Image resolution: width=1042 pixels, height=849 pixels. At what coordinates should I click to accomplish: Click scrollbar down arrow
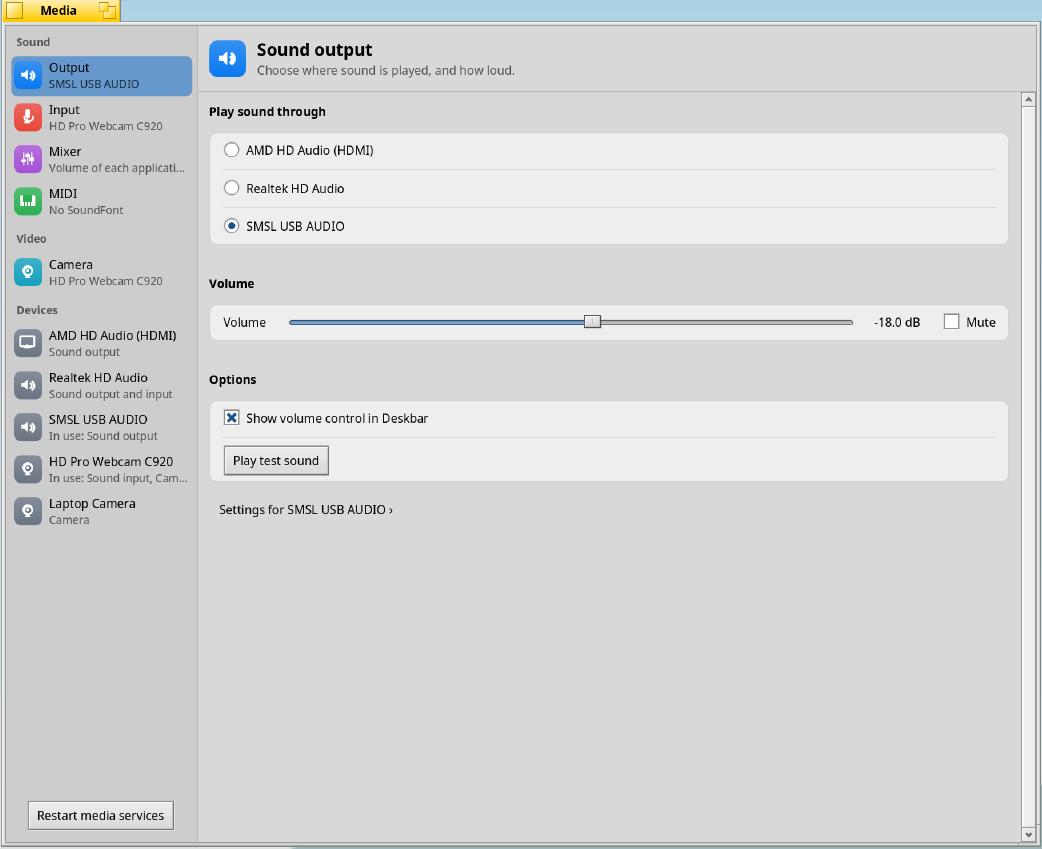1028,834
